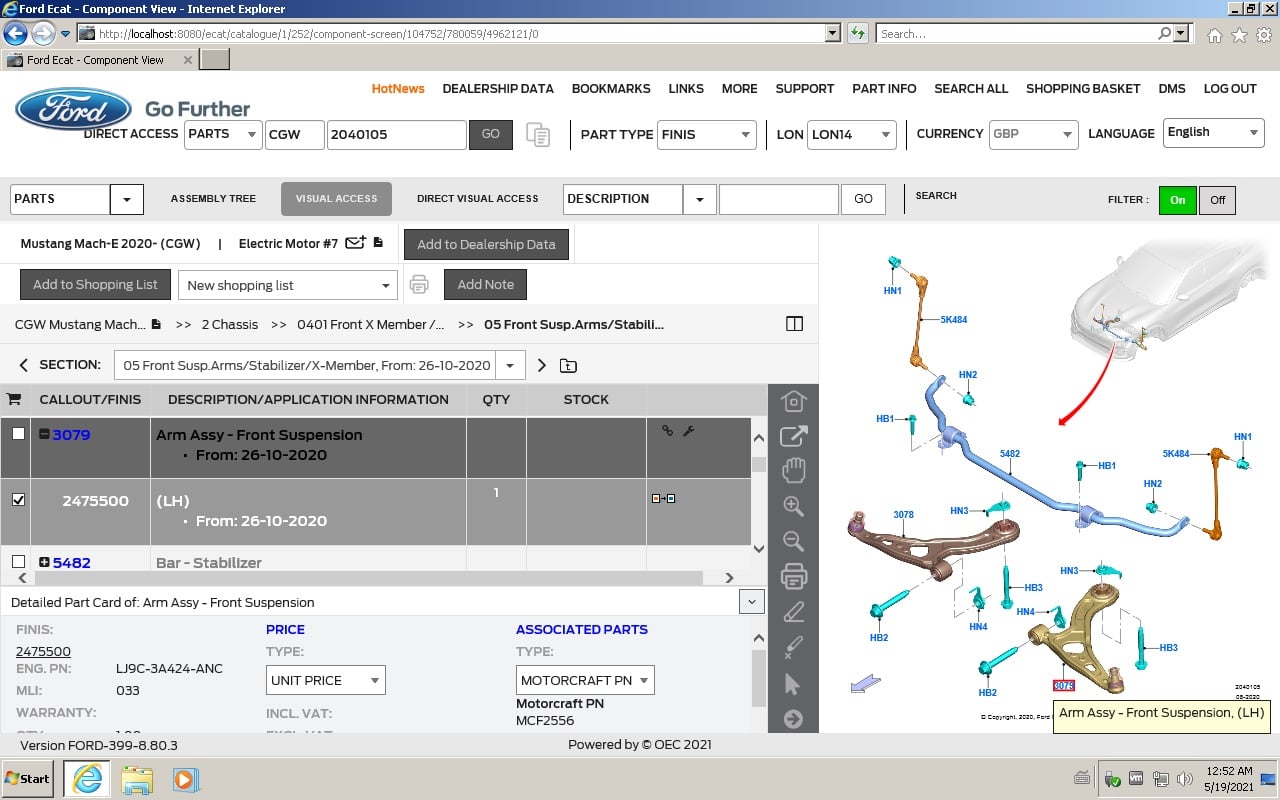Select the erase annotation tool
The image size is (1280, 800).
coord(794,647)
